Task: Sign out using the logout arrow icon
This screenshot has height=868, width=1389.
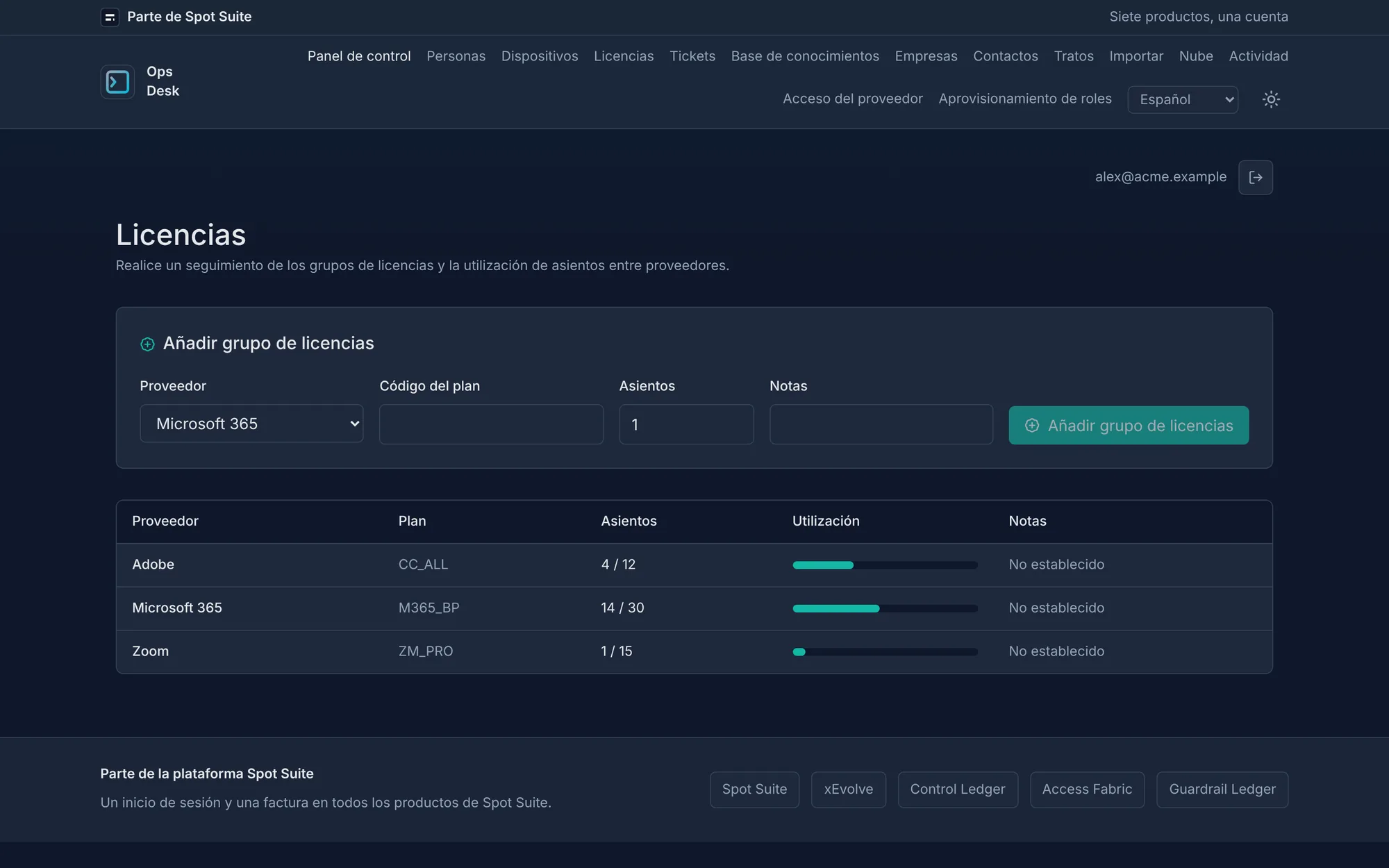Action: pos(1255,177)
